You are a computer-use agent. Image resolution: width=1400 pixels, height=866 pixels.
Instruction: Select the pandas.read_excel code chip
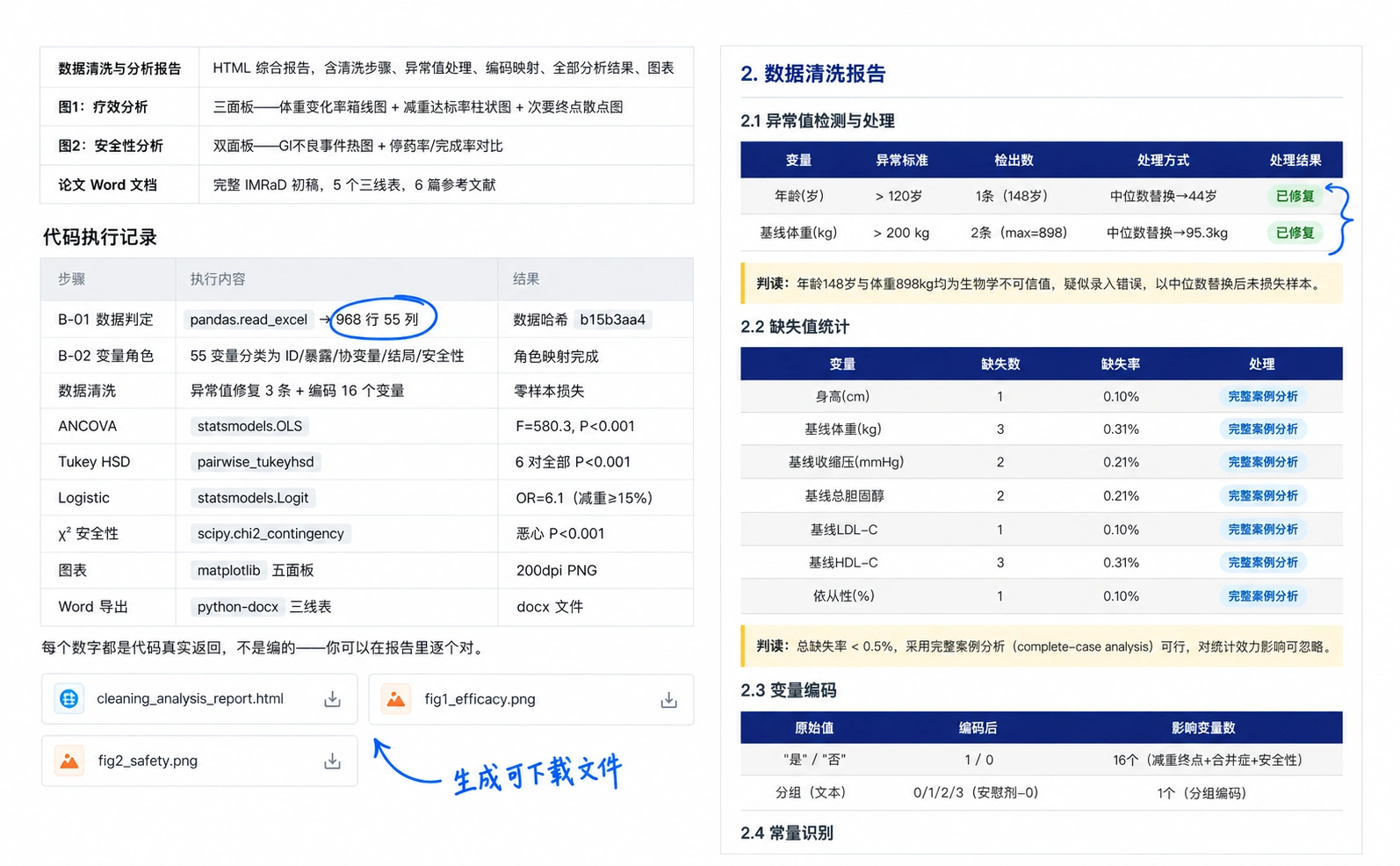click(x=249, y=320)
